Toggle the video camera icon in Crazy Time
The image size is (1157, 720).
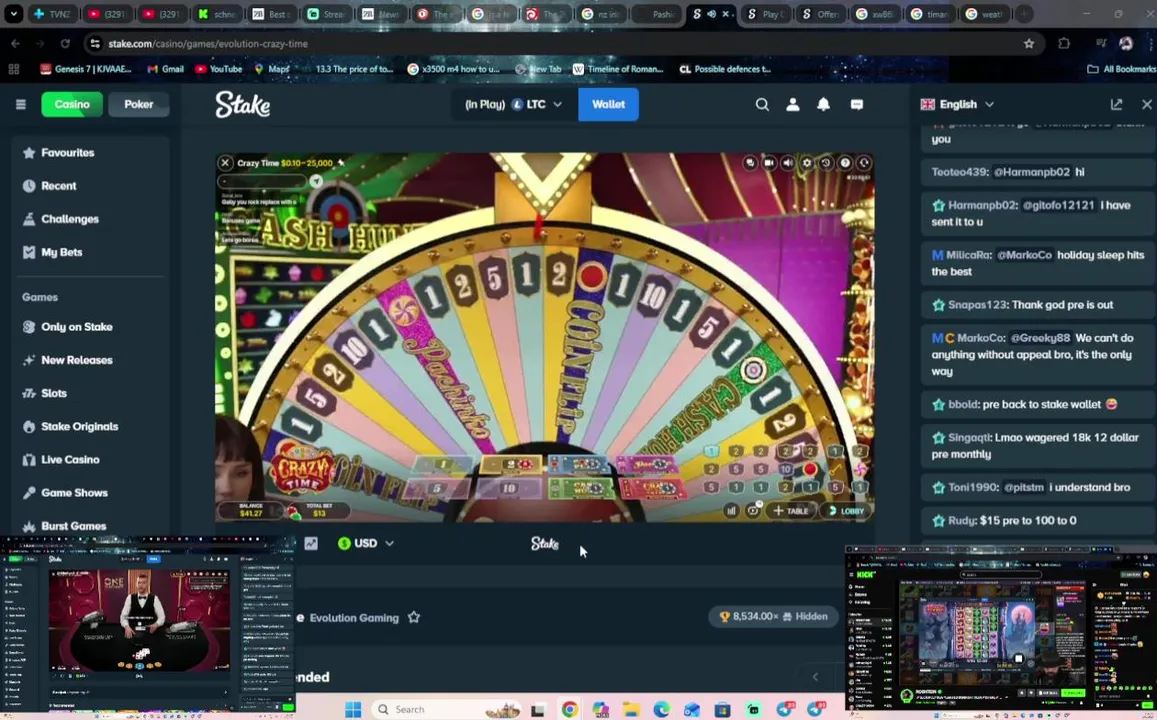[769, 163]
